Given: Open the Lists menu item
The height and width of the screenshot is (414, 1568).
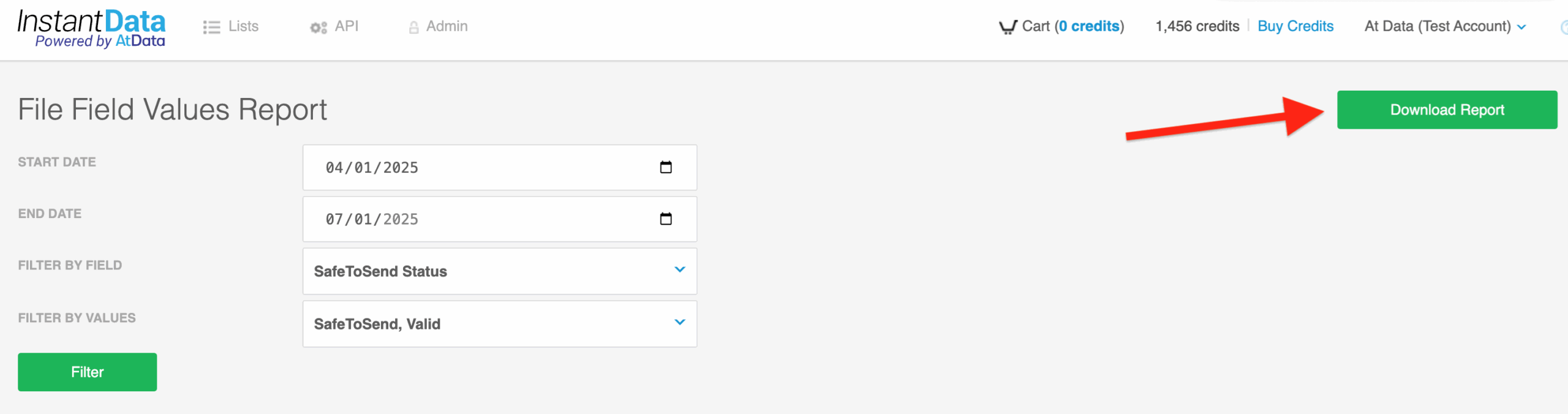Looking at the screenshot, I should 231,27.
